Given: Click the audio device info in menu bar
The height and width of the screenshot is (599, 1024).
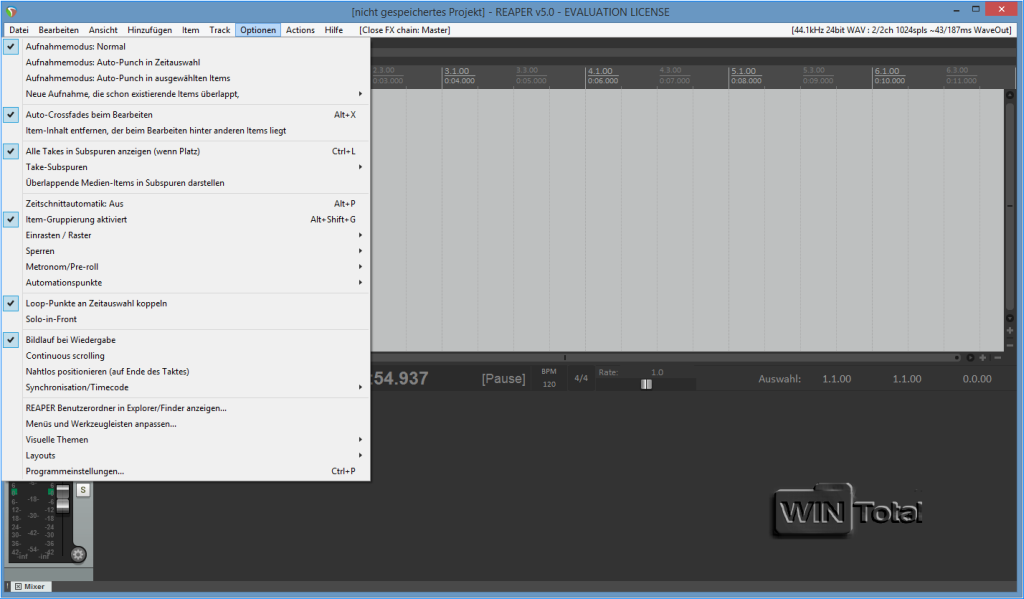Looking at the screenshot, I should click(901, 30).
